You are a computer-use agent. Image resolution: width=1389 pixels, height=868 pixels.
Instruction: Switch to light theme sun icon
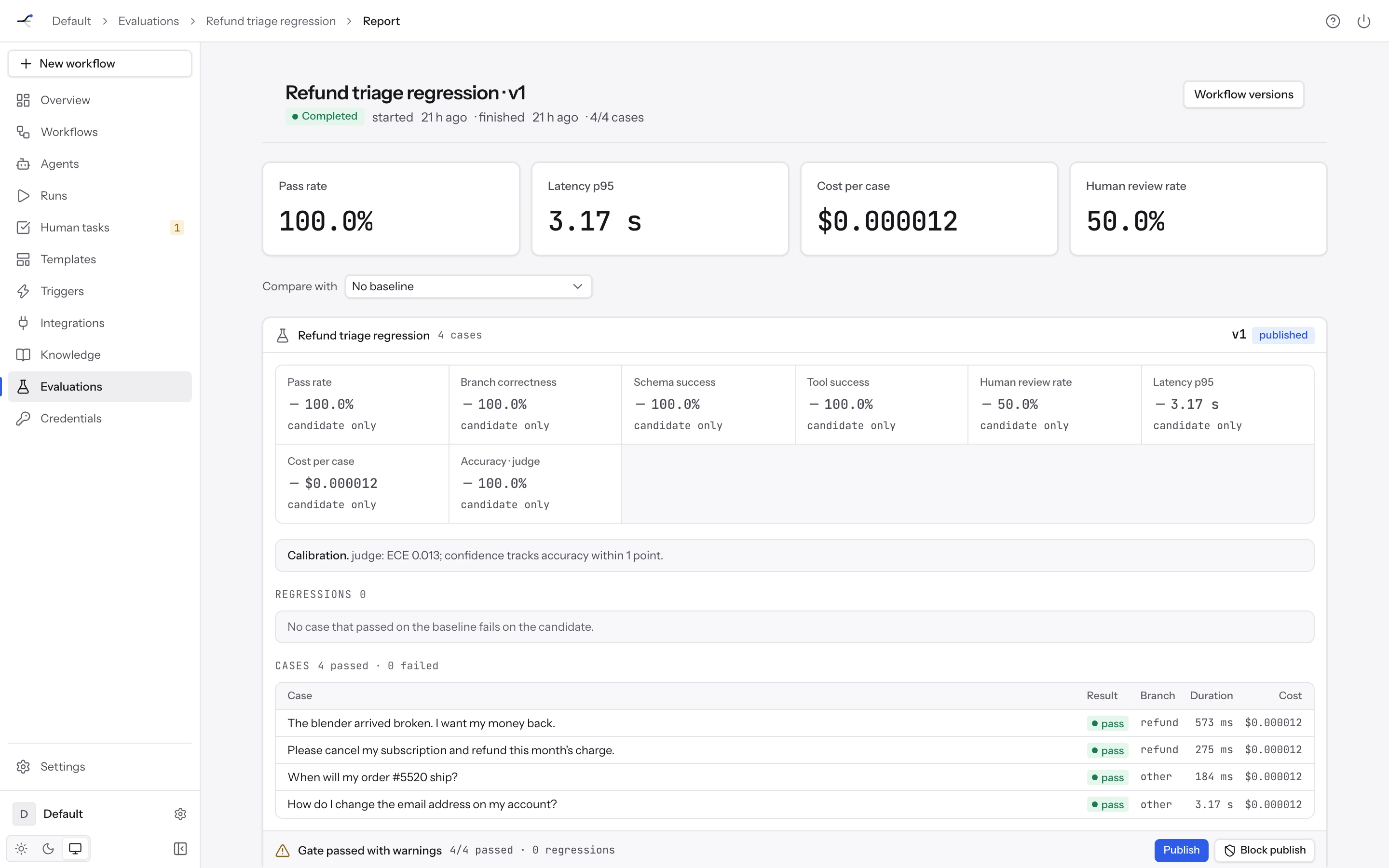tap(21, 849)
